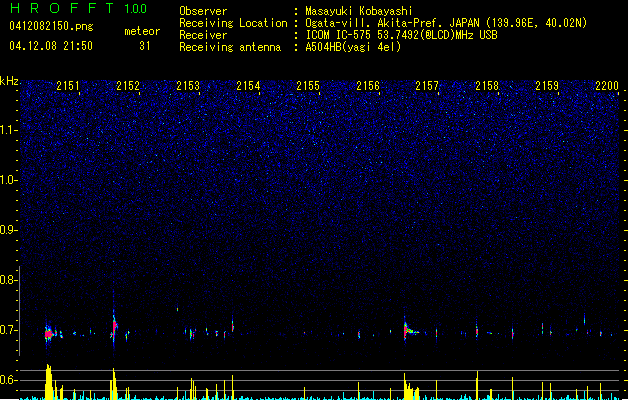Click the Receiver field label
Viewport: 629px width, 400px height.
(x=203, y=35)
